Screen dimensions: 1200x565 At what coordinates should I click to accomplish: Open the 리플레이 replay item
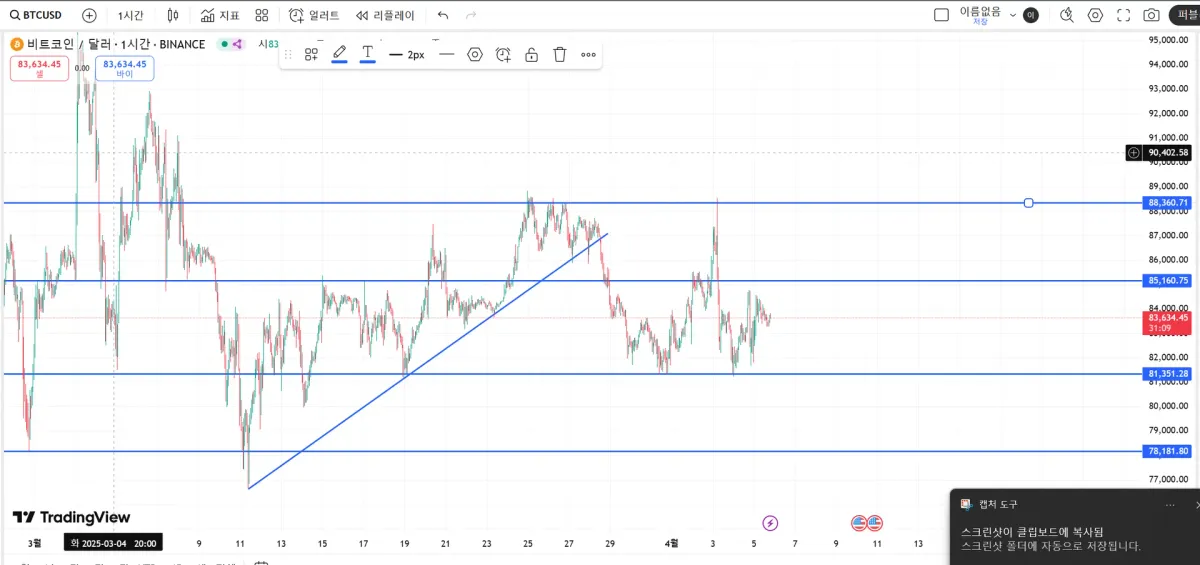tap(385, 15)
